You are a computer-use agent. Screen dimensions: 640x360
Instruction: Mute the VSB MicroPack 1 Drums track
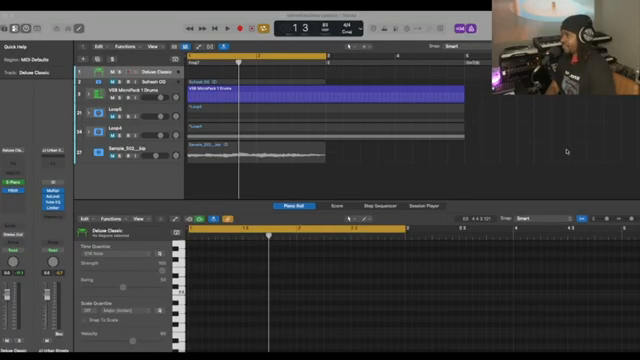(x=112, y=98)
